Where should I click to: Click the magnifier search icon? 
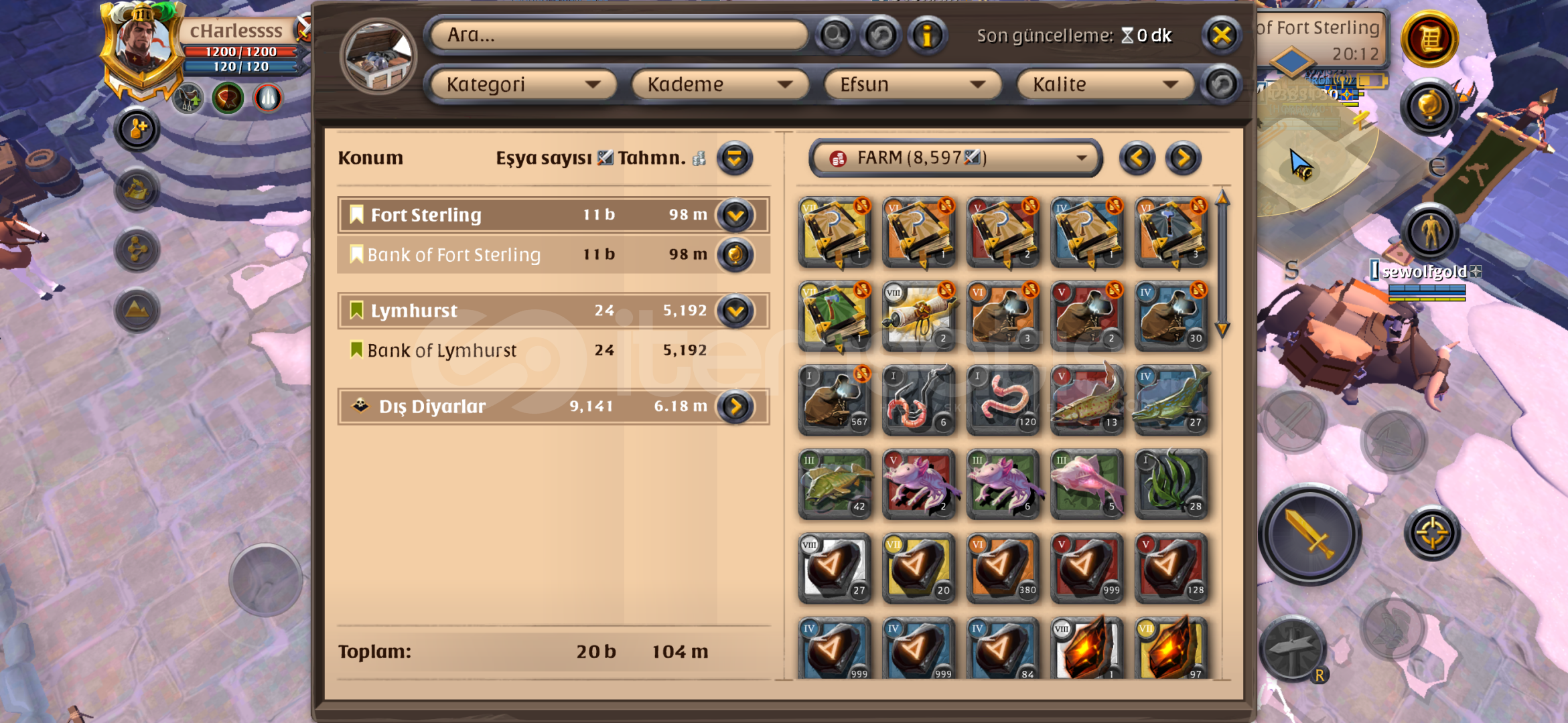pos(835,35)
